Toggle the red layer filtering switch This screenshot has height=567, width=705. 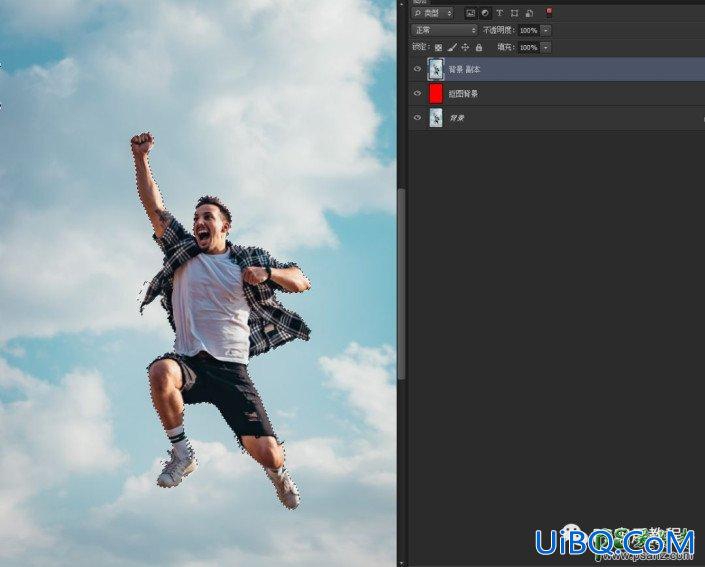click(x=549, y=13)
